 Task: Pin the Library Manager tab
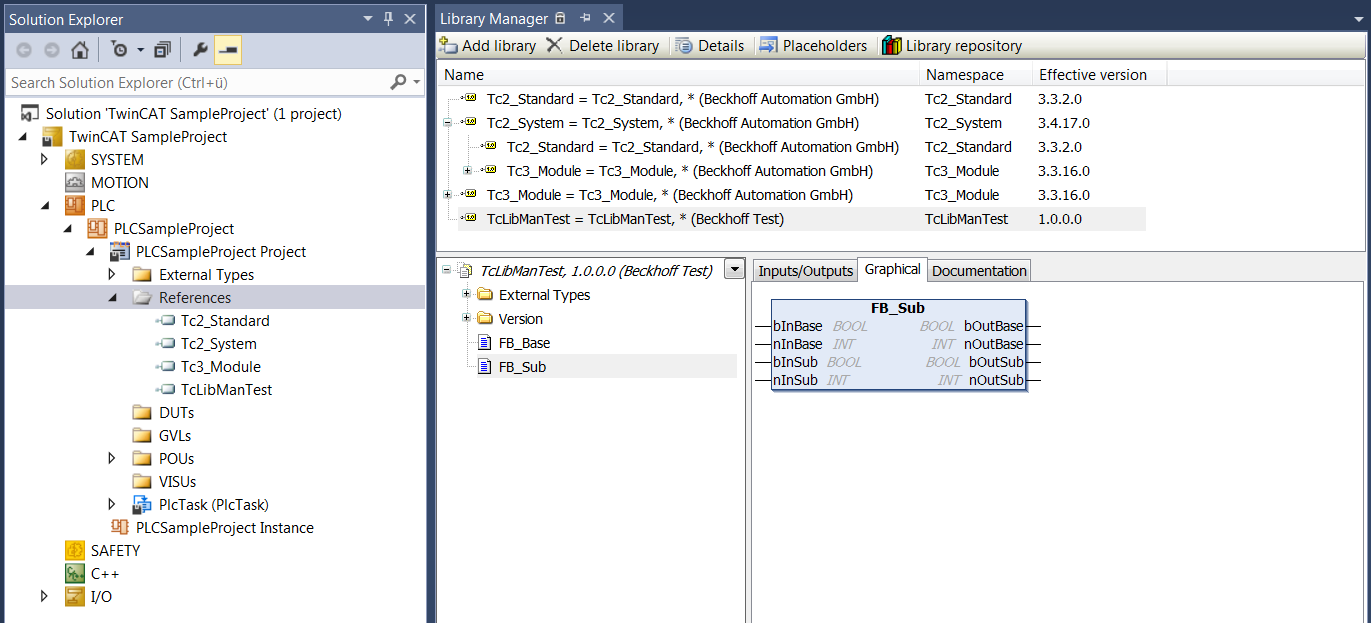pos(585,19)
